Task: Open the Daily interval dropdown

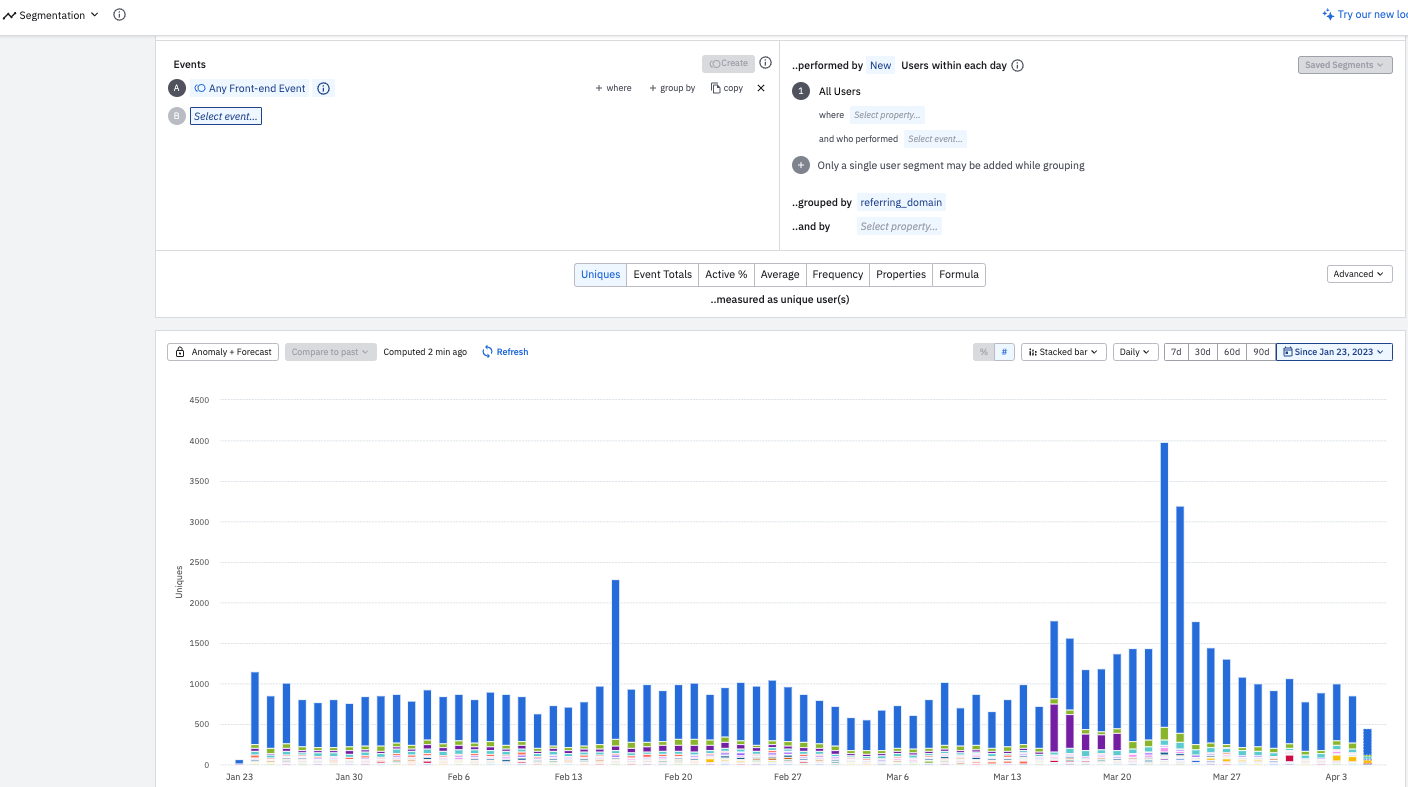Action: pyautogui.click(x=1136, y=352)
